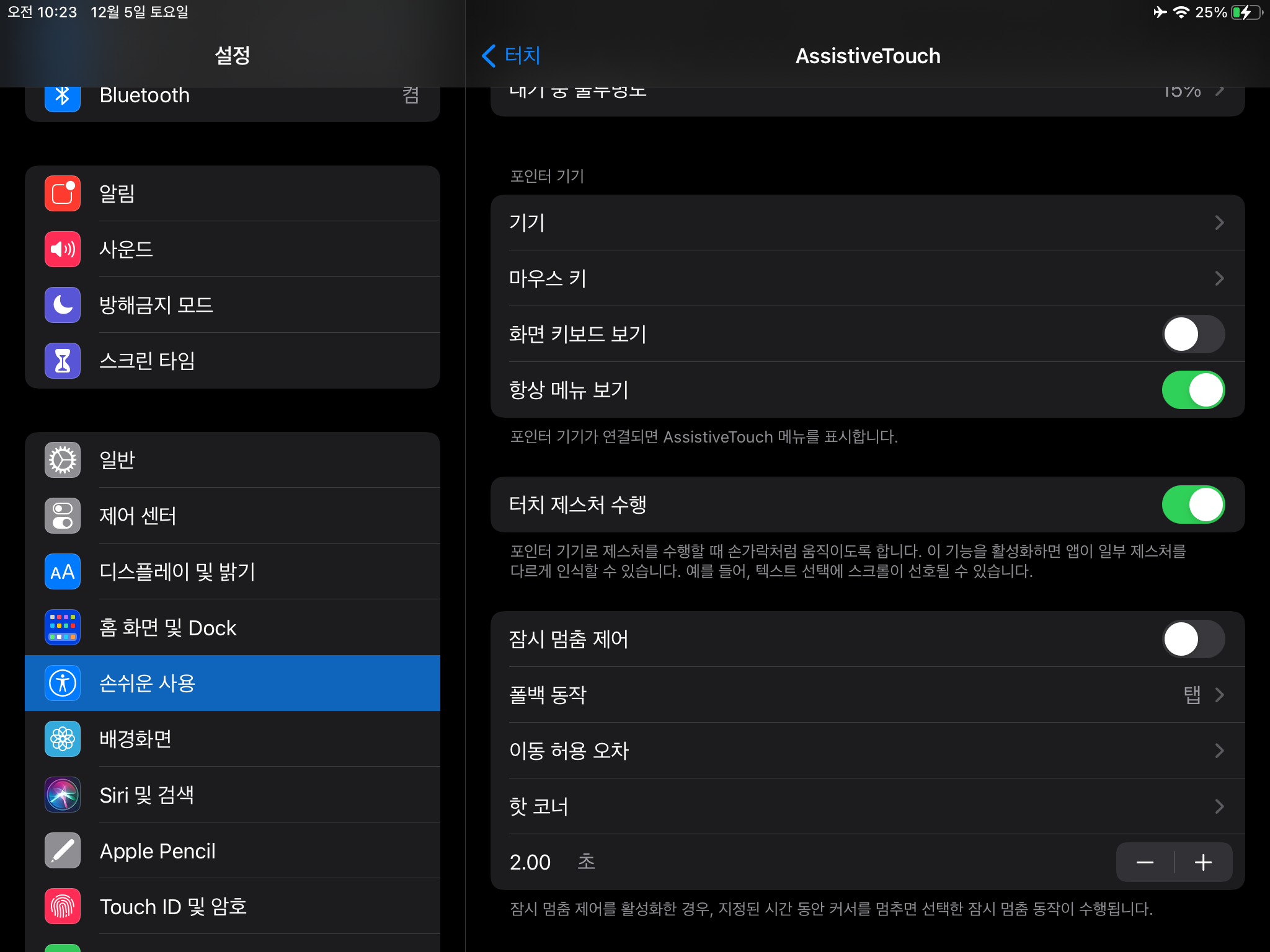Image resolution: width=1270 pixels, height=952 pixels.
Task: Tap the Siri 및 검색 icon
Action: [x=63, y=795]
